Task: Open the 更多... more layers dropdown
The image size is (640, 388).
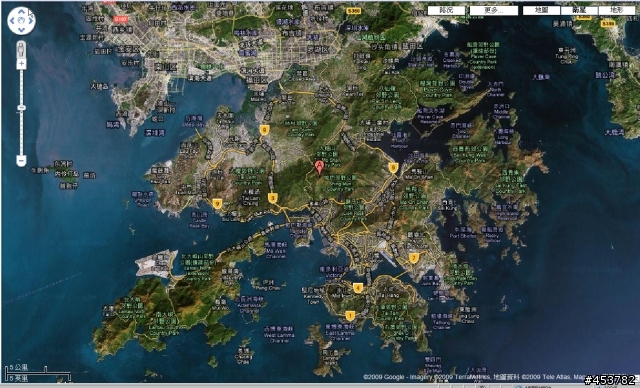Action: (494, 10)
